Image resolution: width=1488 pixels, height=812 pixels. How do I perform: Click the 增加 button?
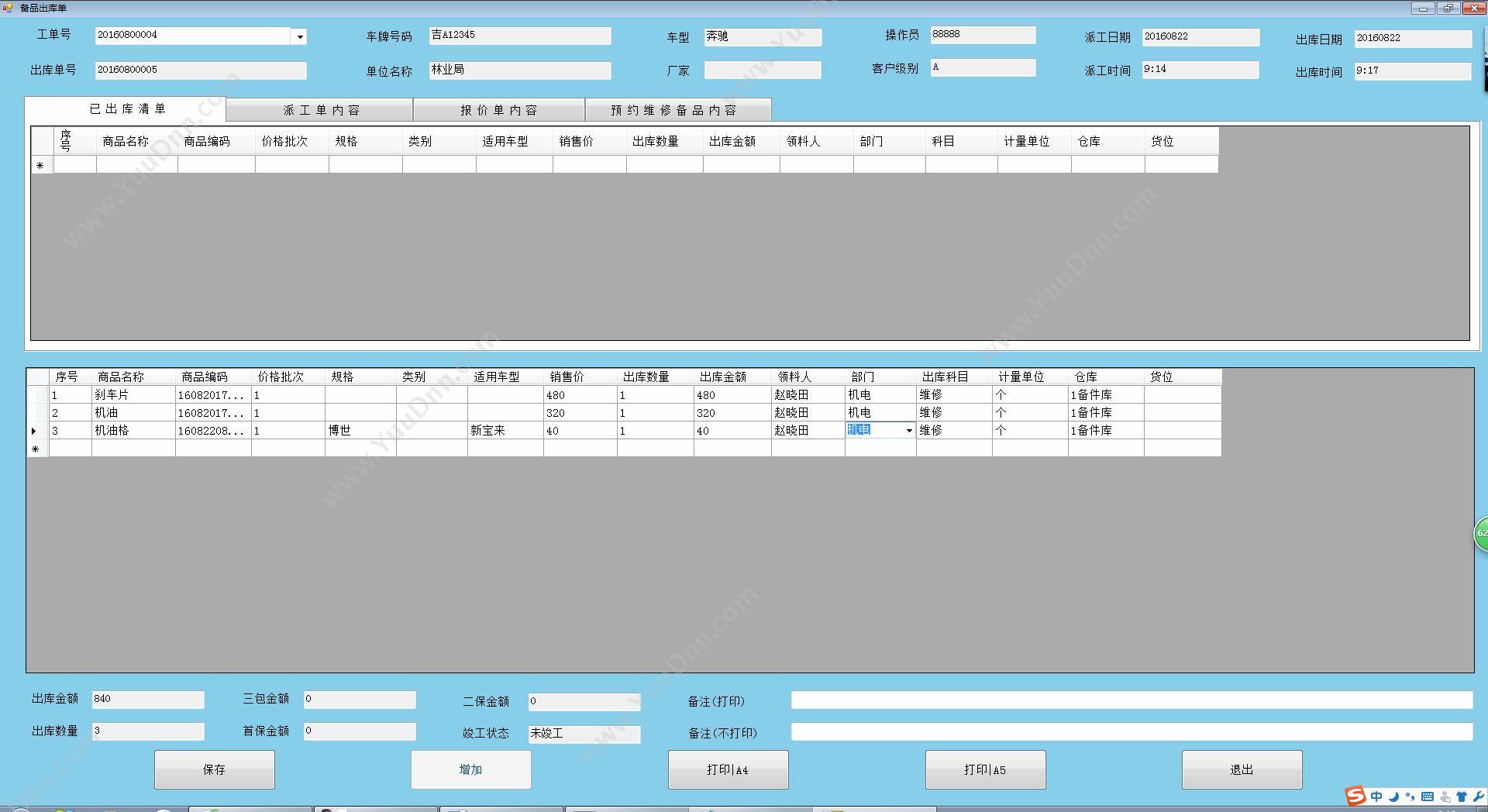471,769
